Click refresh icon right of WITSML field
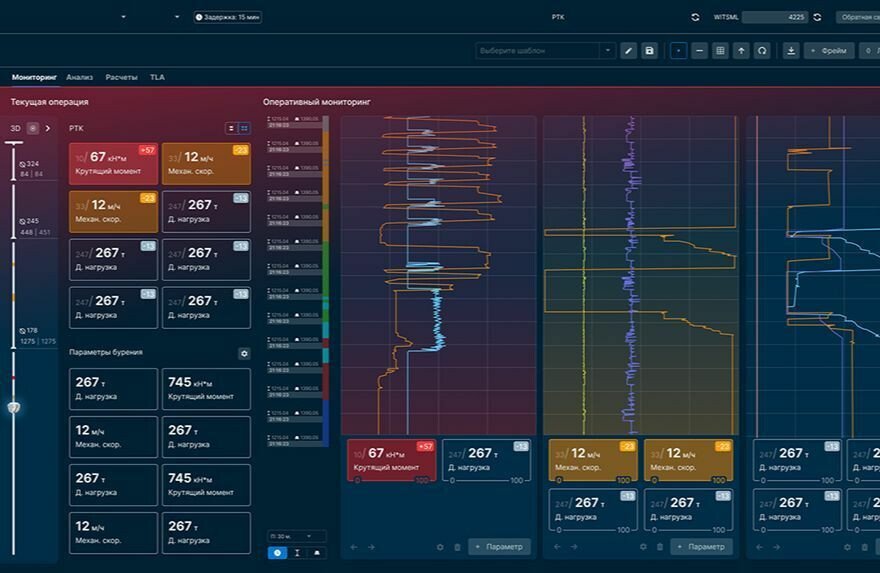 [x=817, y=17]
